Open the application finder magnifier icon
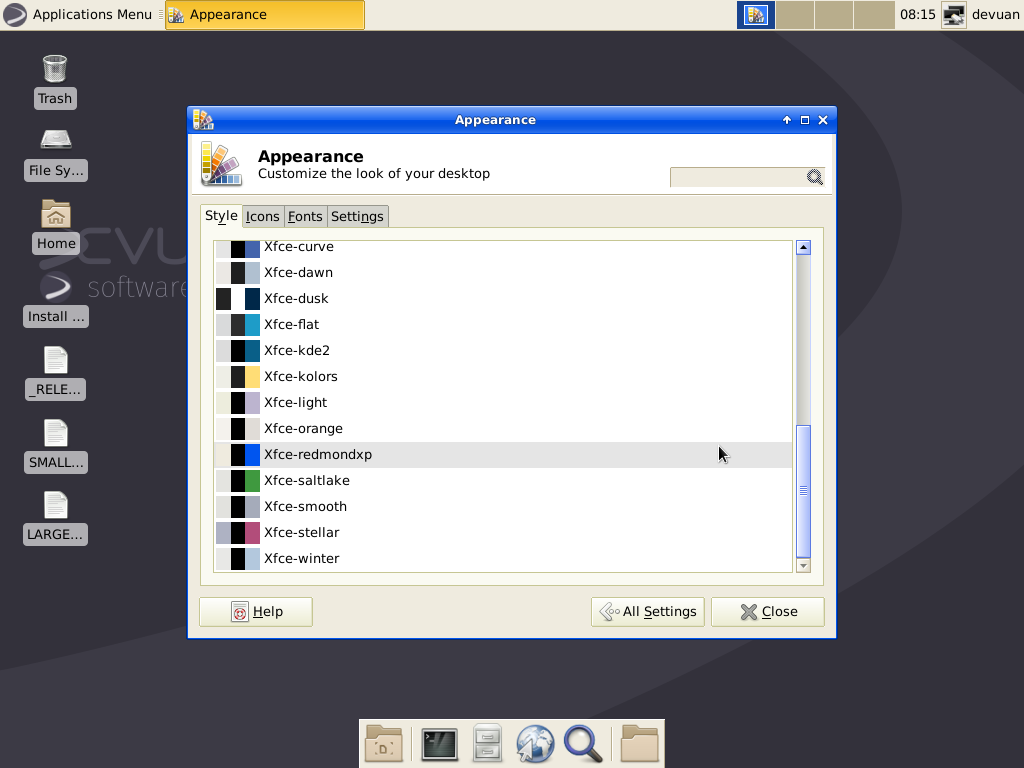 [584, 743]
